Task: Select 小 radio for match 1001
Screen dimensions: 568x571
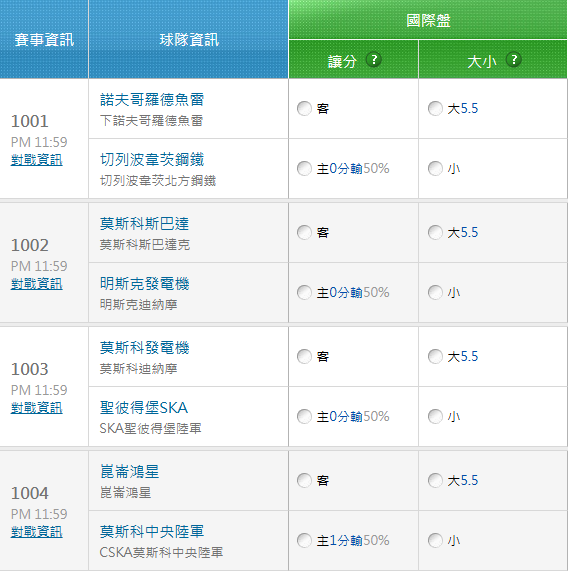Action: coord(435,169)
